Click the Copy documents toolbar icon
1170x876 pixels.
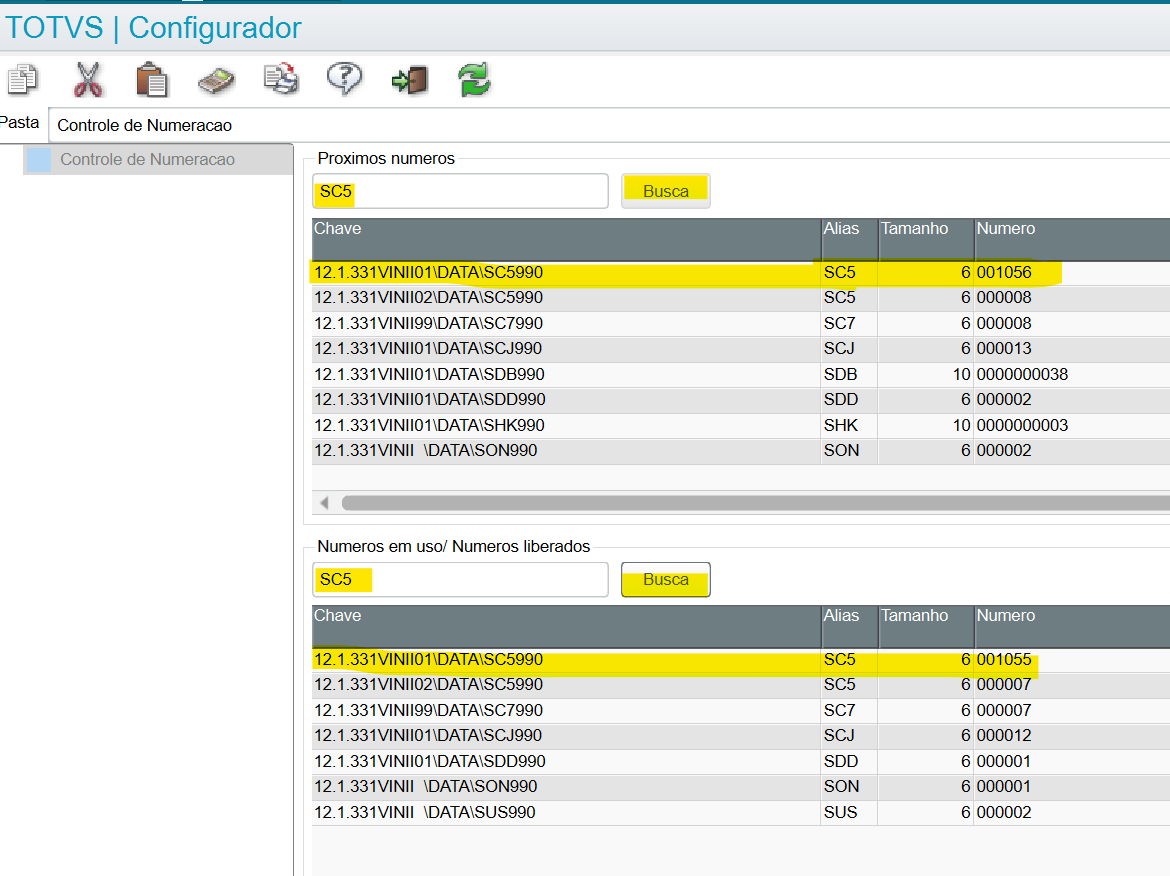click(x=22, y=80)
